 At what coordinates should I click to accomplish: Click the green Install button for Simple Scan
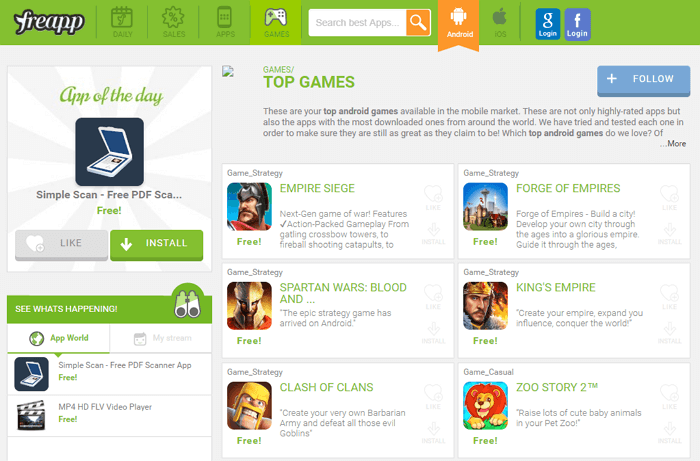[x=157, y=244]
